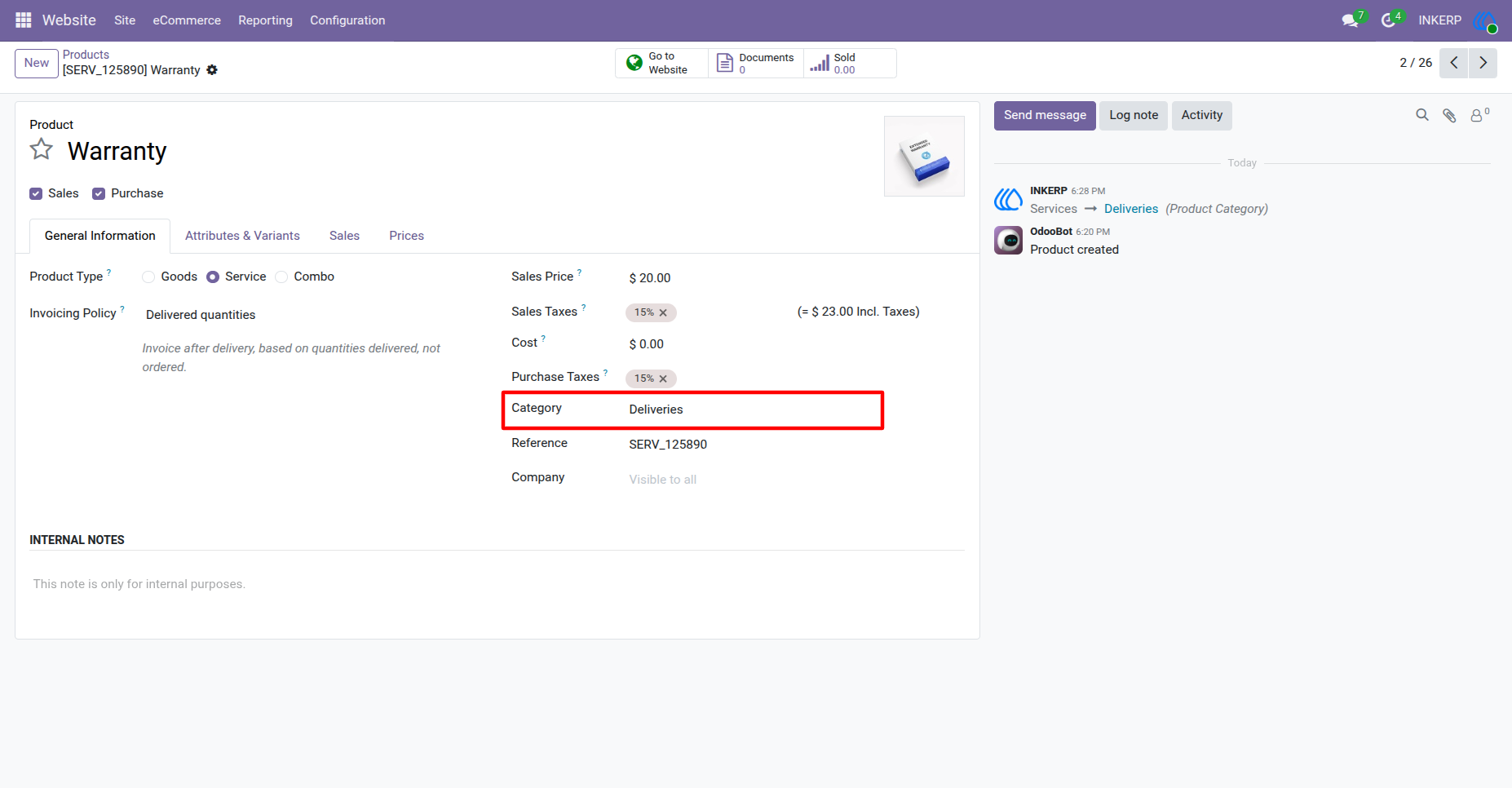The image size is (1512, 788).
Task: Click the Activity button
Action: pos(1201,115)
